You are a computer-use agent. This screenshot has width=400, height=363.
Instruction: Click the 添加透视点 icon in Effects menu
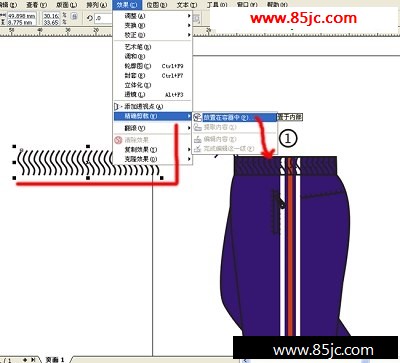(117, 107)
